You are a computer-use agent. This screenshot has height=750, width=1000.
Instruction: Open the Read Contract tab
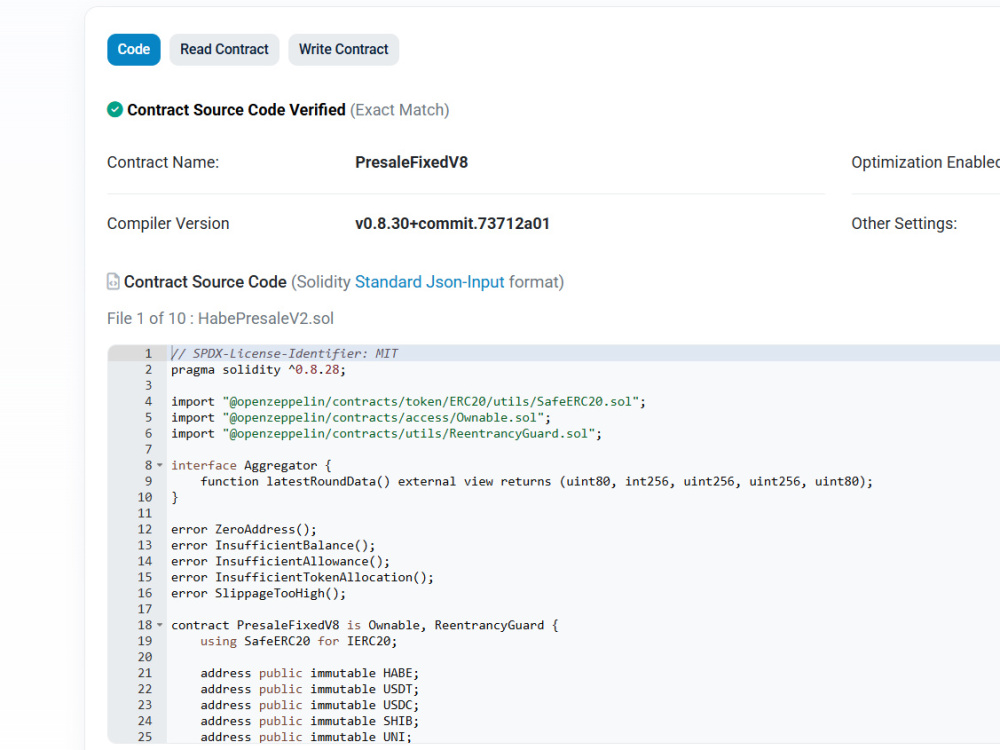pyautogui.click(x=224, y=50)
